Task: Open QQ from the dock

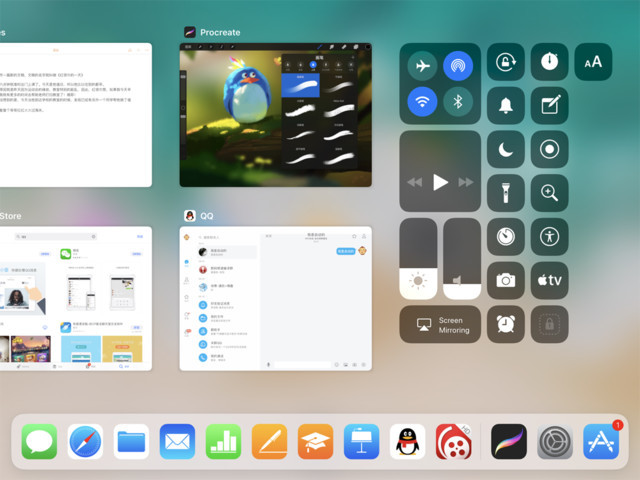Action: [407, 442]
